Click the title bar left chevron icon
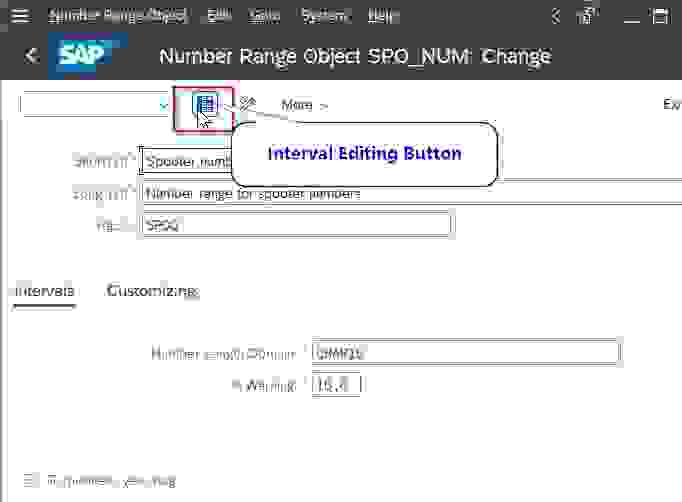 (557, 16)
